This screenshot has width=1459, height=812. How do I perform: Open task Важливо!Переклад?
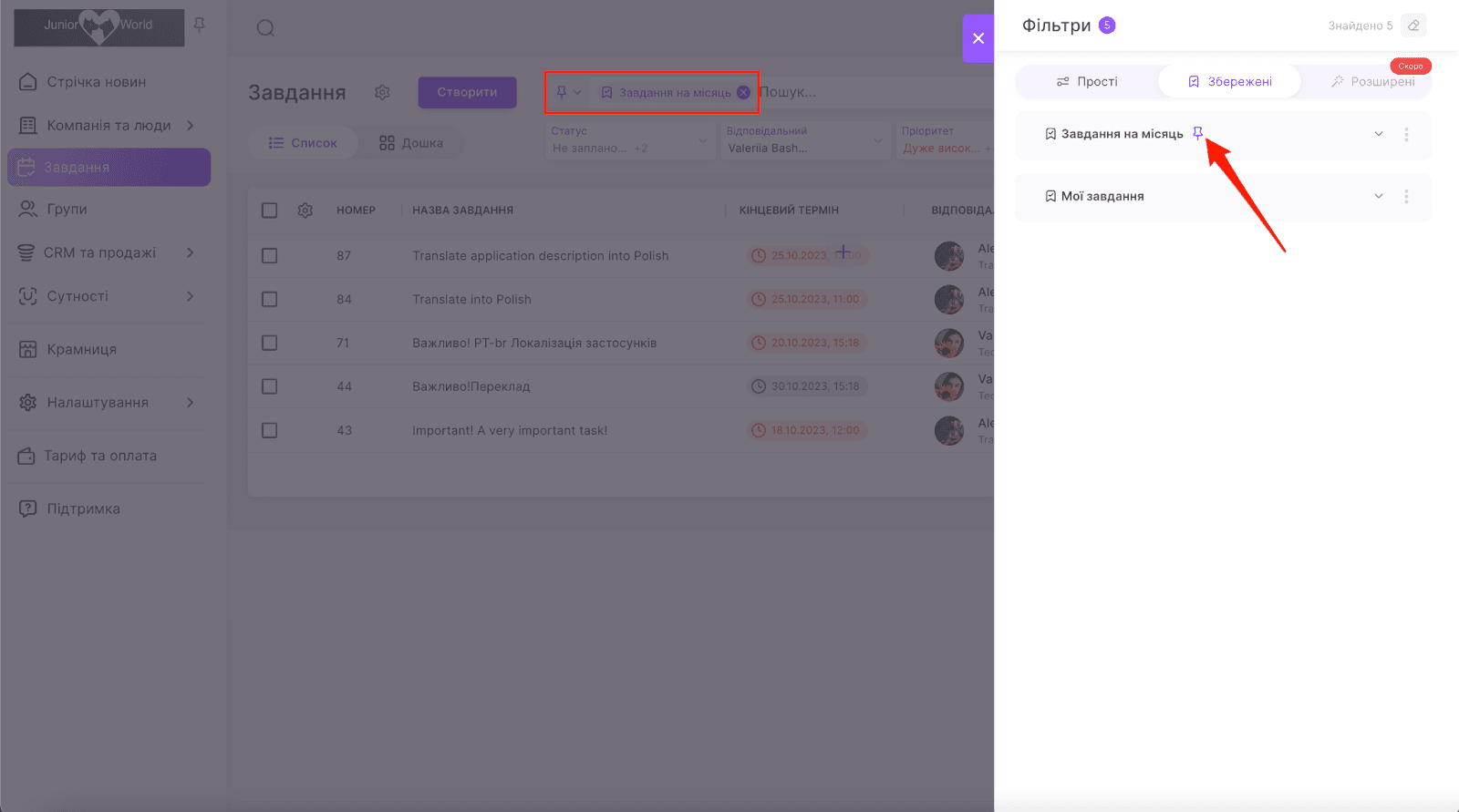(x=471, y=386)
